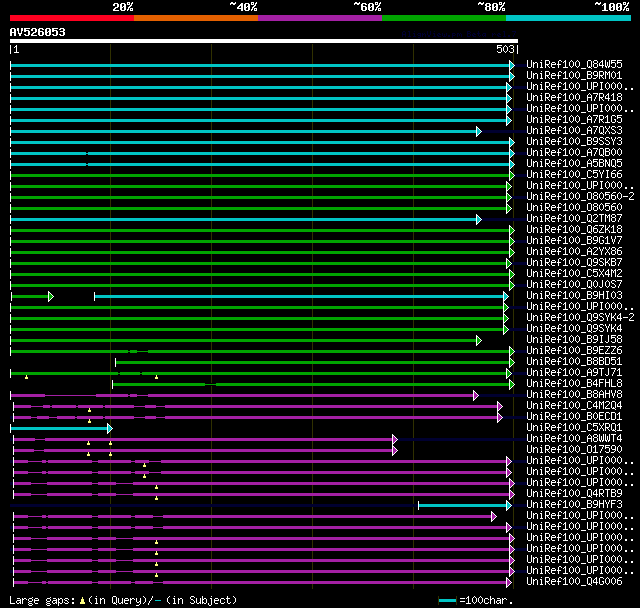Click the arrowhead ending the A7QXS3 alignment
Screen dimensions: 640x608
pyautogui.click(x=479, y=131)
